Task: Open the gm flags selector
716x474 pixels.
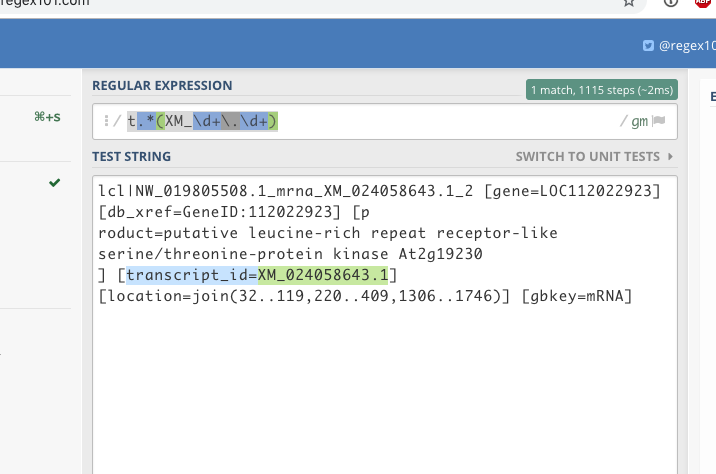Action: click(x=639, y=121)
